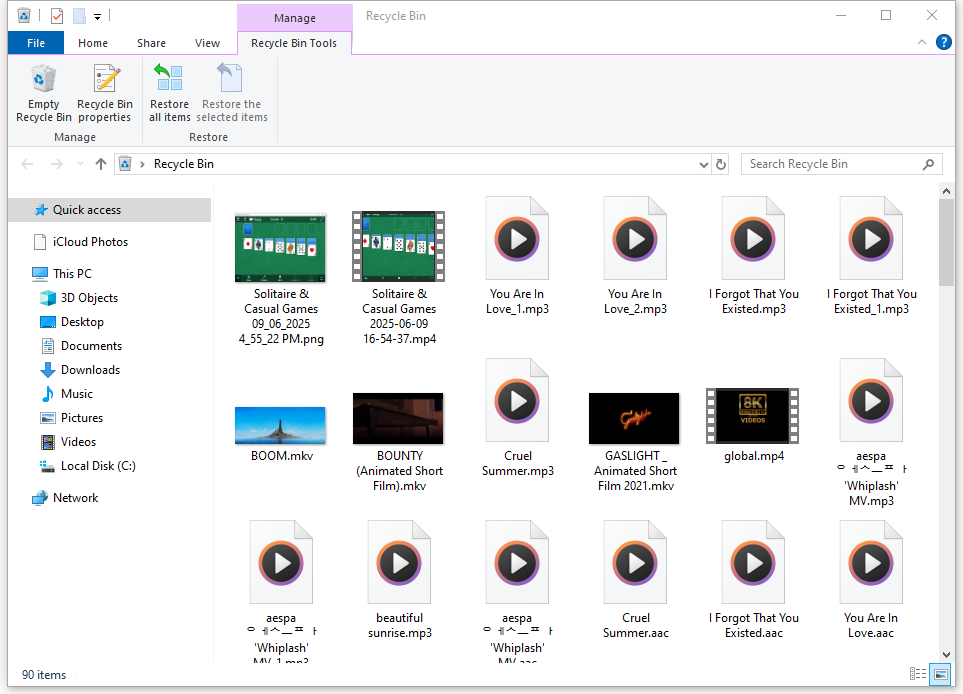
Task: Open the File menu
Action: [x=35, y=42]
